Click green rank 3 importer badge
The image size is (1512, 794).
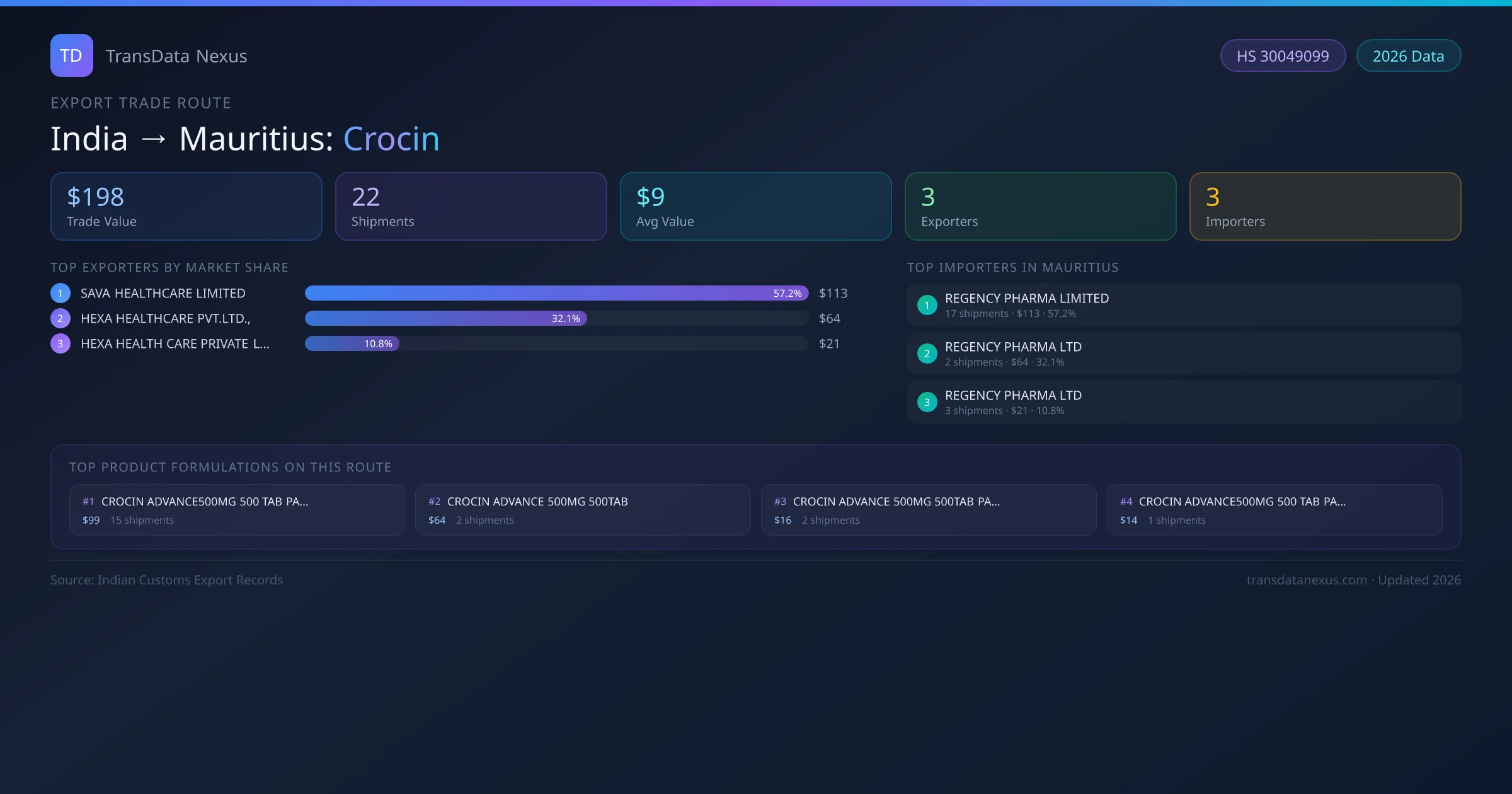point(927,402)
